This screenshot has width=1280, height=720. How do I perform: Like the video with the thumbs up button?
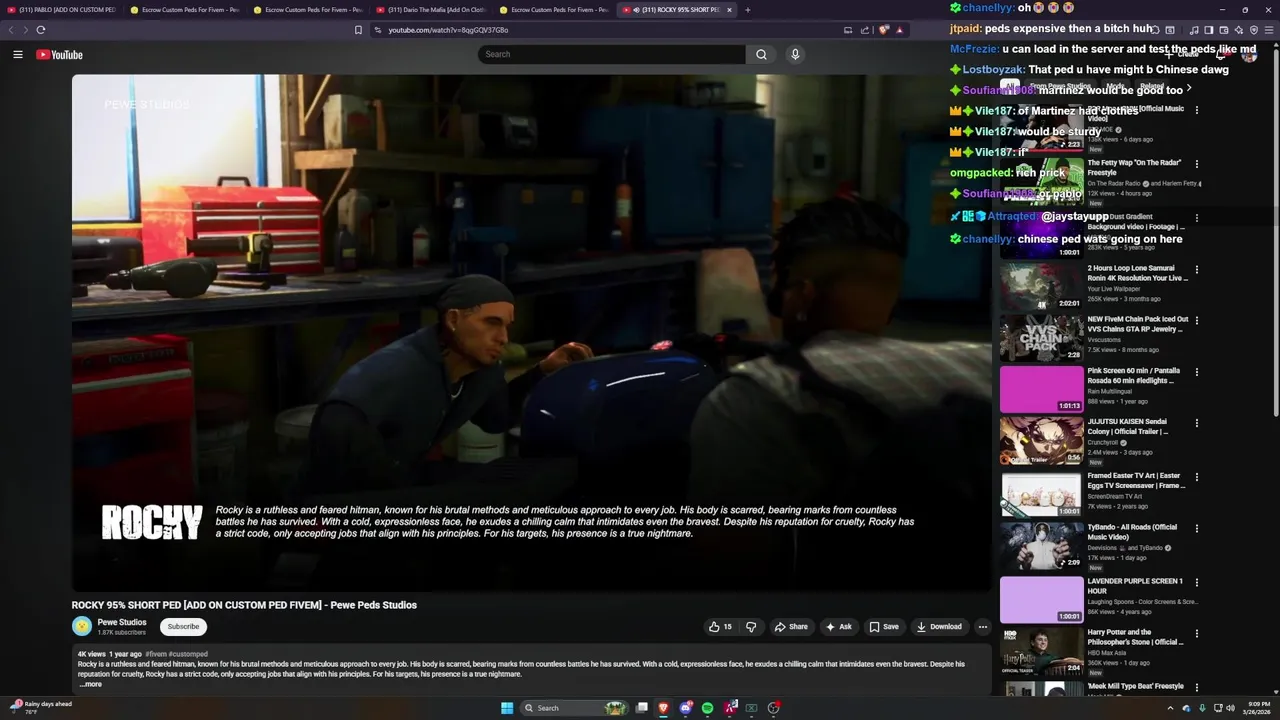click(720, 627)
